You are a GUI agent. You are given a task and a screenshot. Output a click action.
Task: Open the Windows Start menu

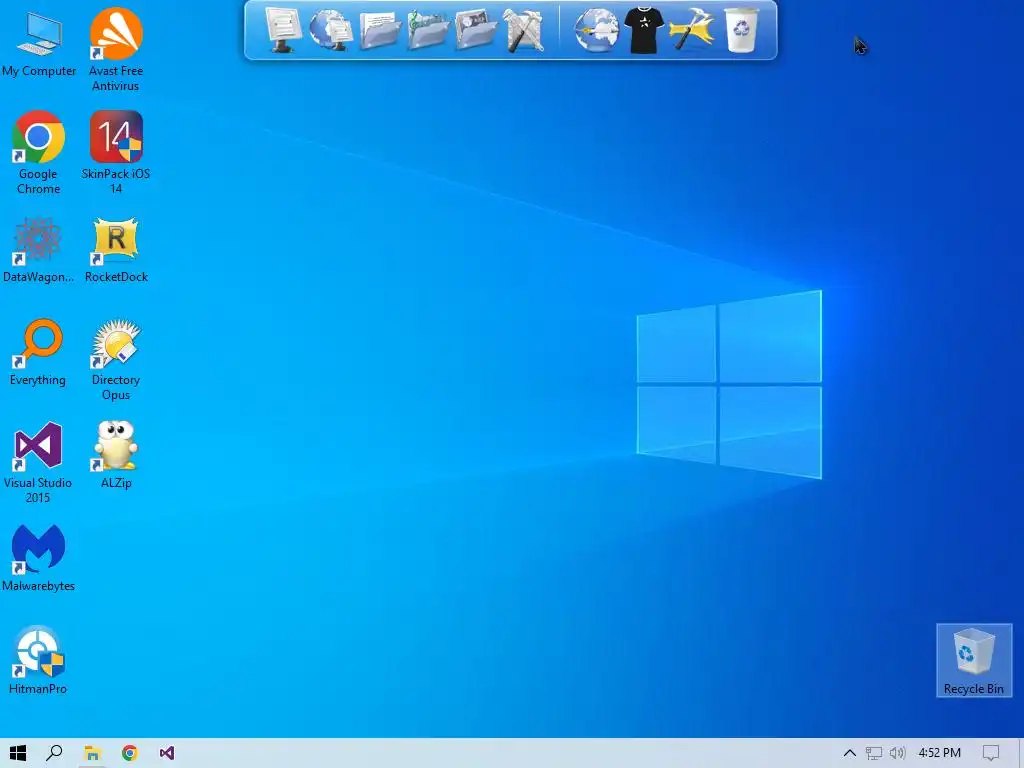tap(18, 753)
